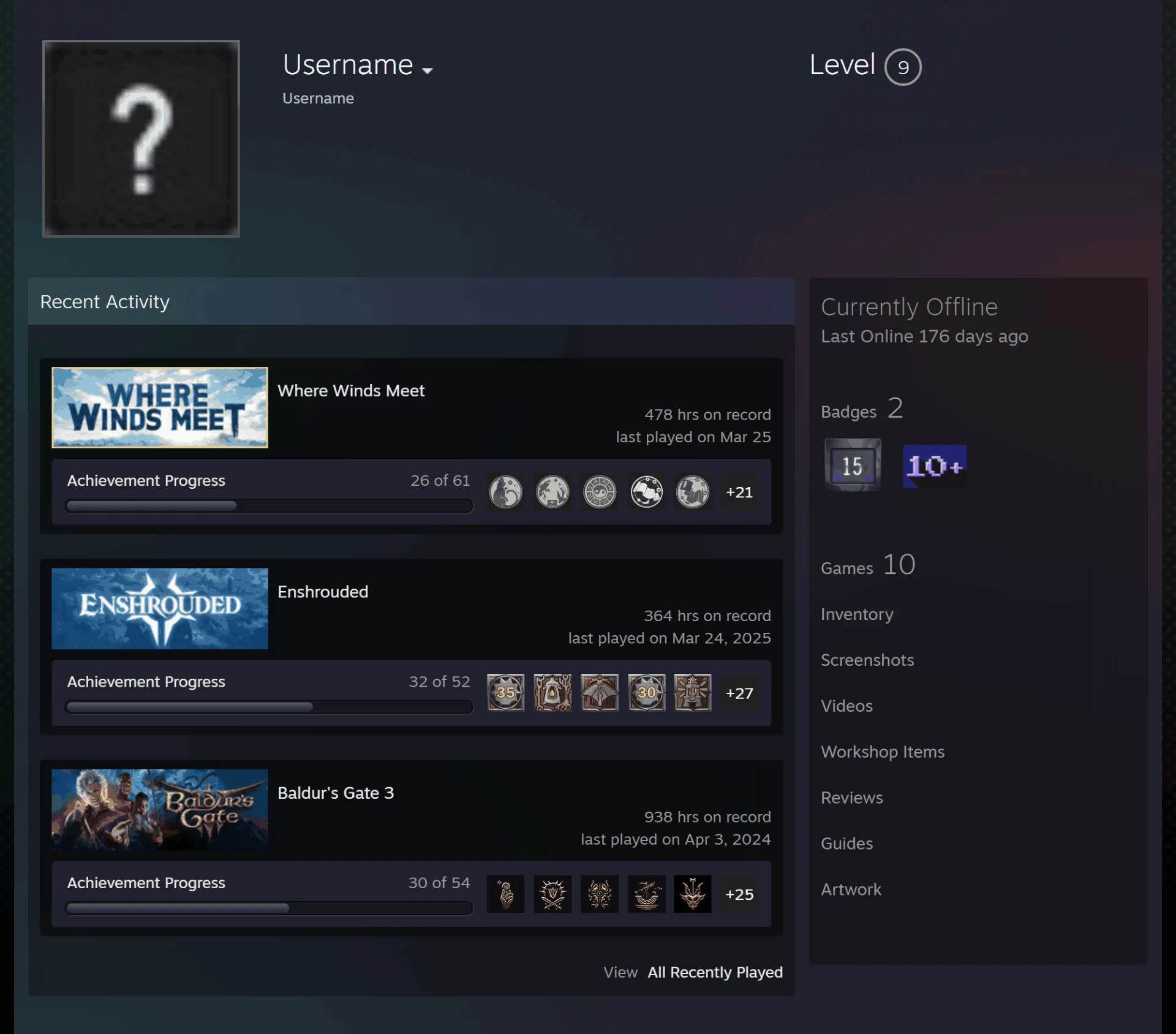Screen dimensions: 1176x1034
Task: Click the profile avatar placeholder image
Action: (141, 138)
